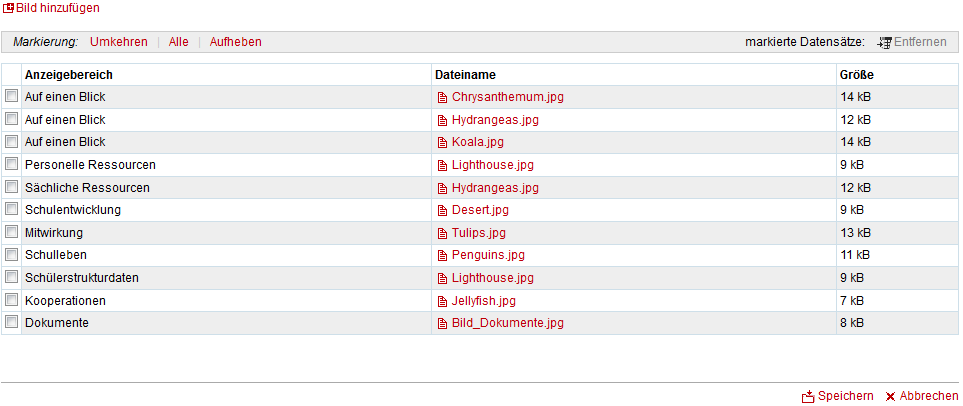
Task: Click the Größe column header
Action: point(856,75)
